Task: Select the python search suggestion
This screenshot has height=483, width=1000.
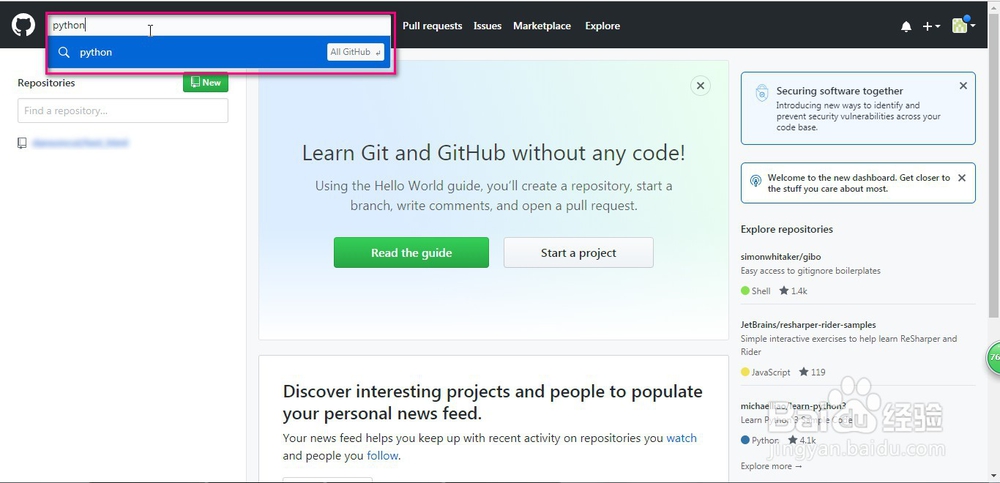Action: 96,52
